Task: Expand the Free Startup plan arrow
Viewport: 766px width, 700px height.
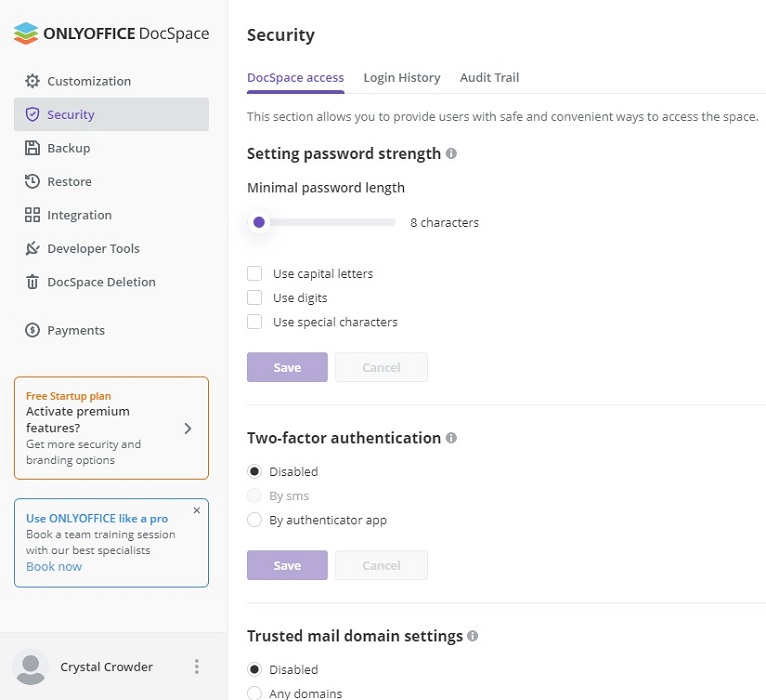Action: pyautogui.click(x=188, y=428)
